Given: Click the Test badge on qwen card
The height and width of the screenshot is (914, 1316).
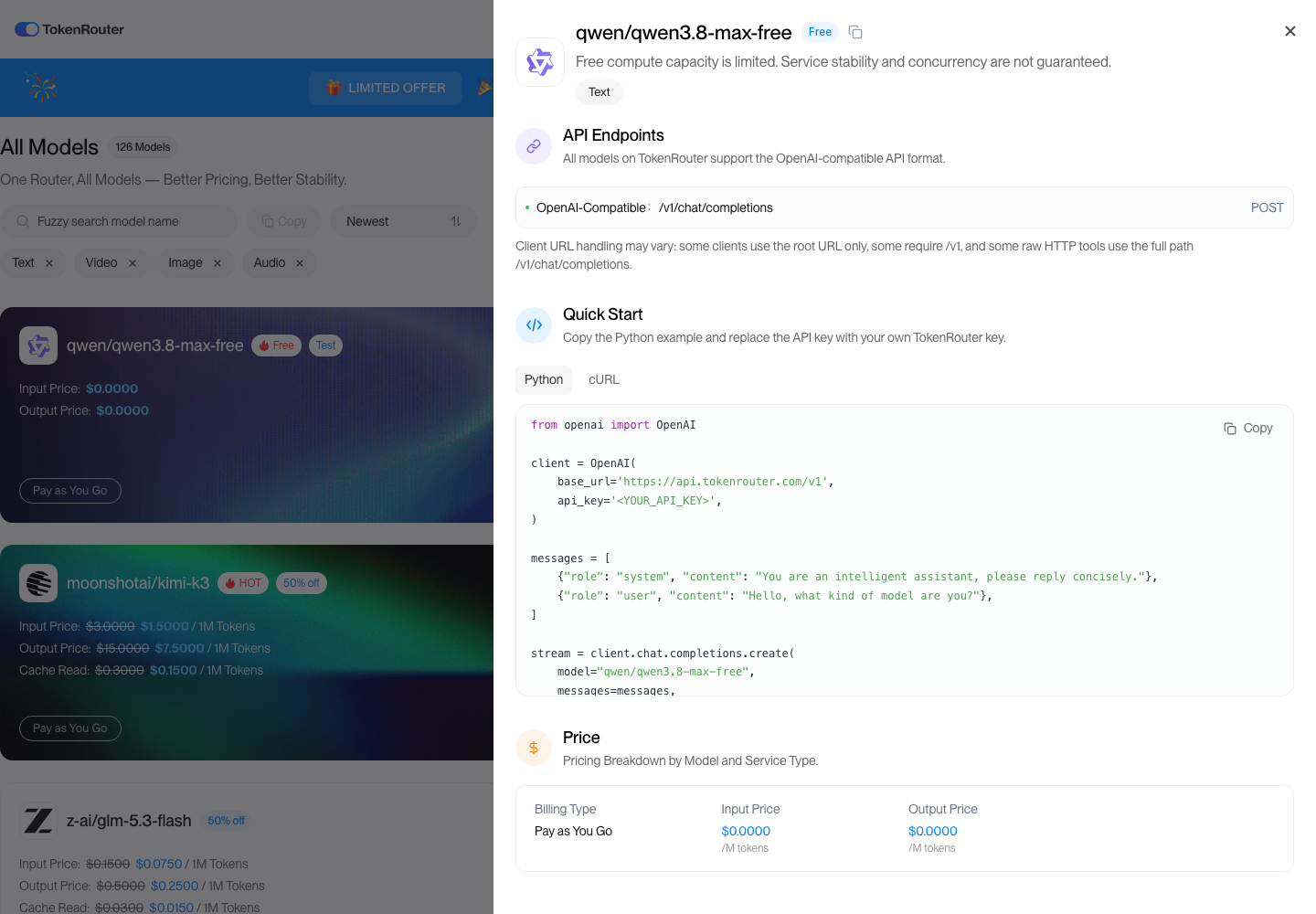Looking at the screenshot, I should pyautogui.click(x=325, y=345).
